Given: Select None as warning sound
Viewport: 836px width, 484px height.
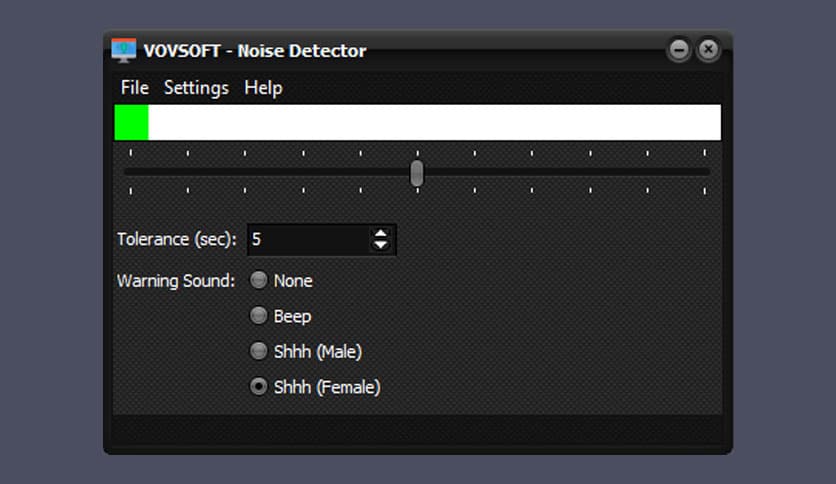Looking at the screenshot, I should coord(282,280).
